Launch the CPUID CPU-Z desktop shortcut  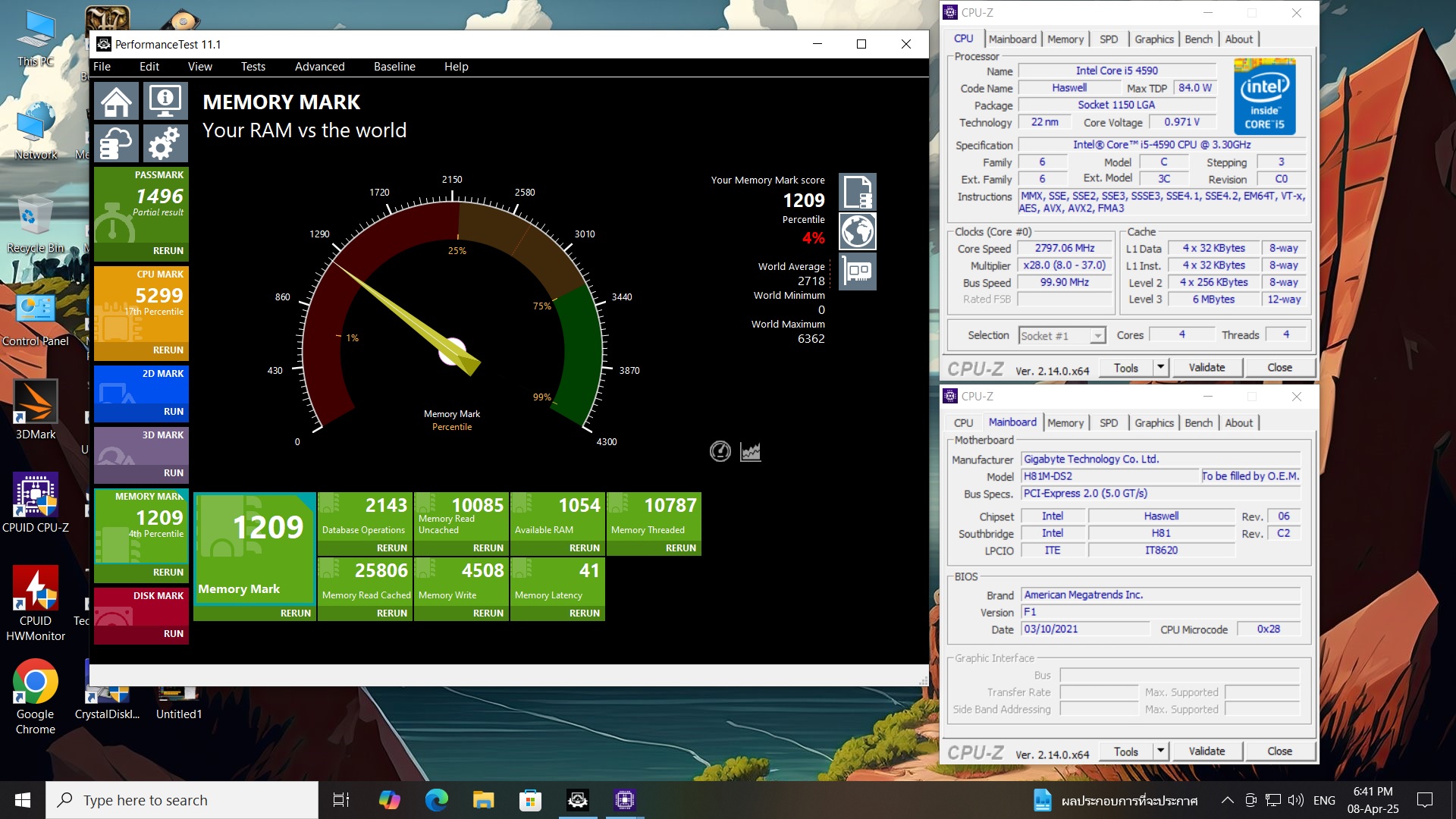coord(36,504)
